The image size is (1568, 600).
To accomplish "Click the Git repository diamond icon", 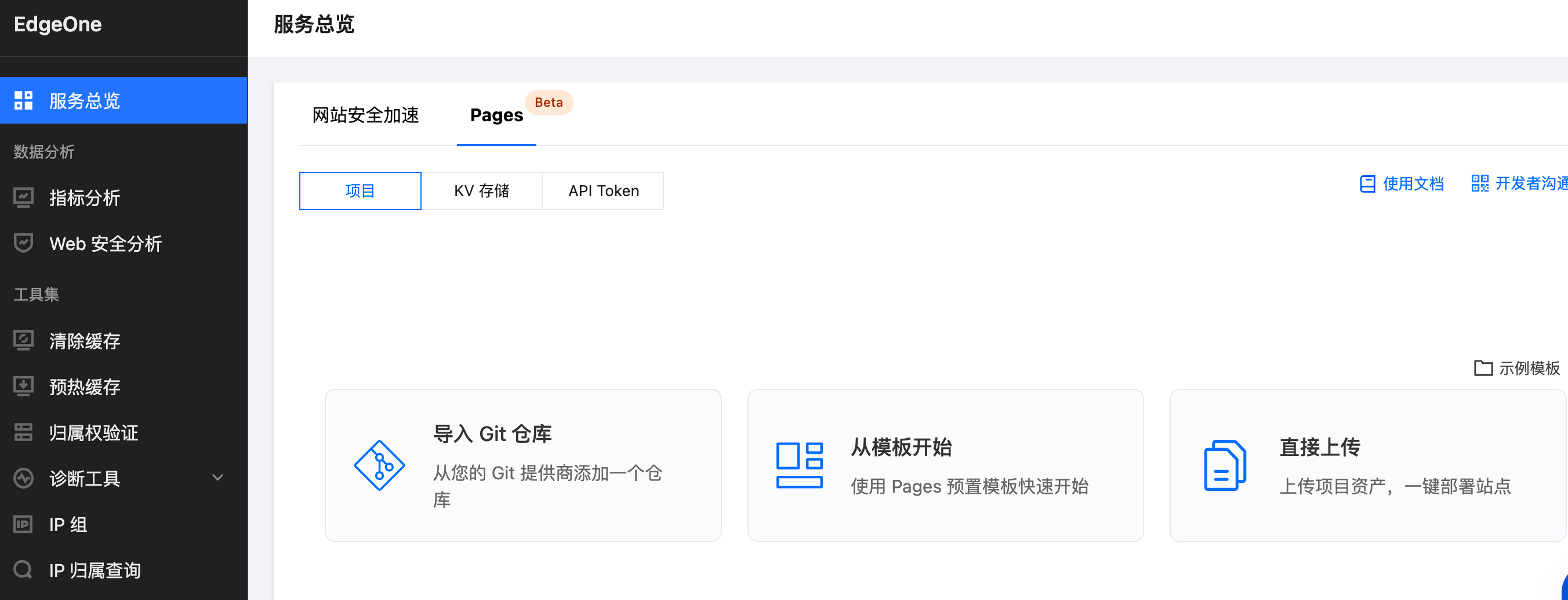I will coord(379,466).
